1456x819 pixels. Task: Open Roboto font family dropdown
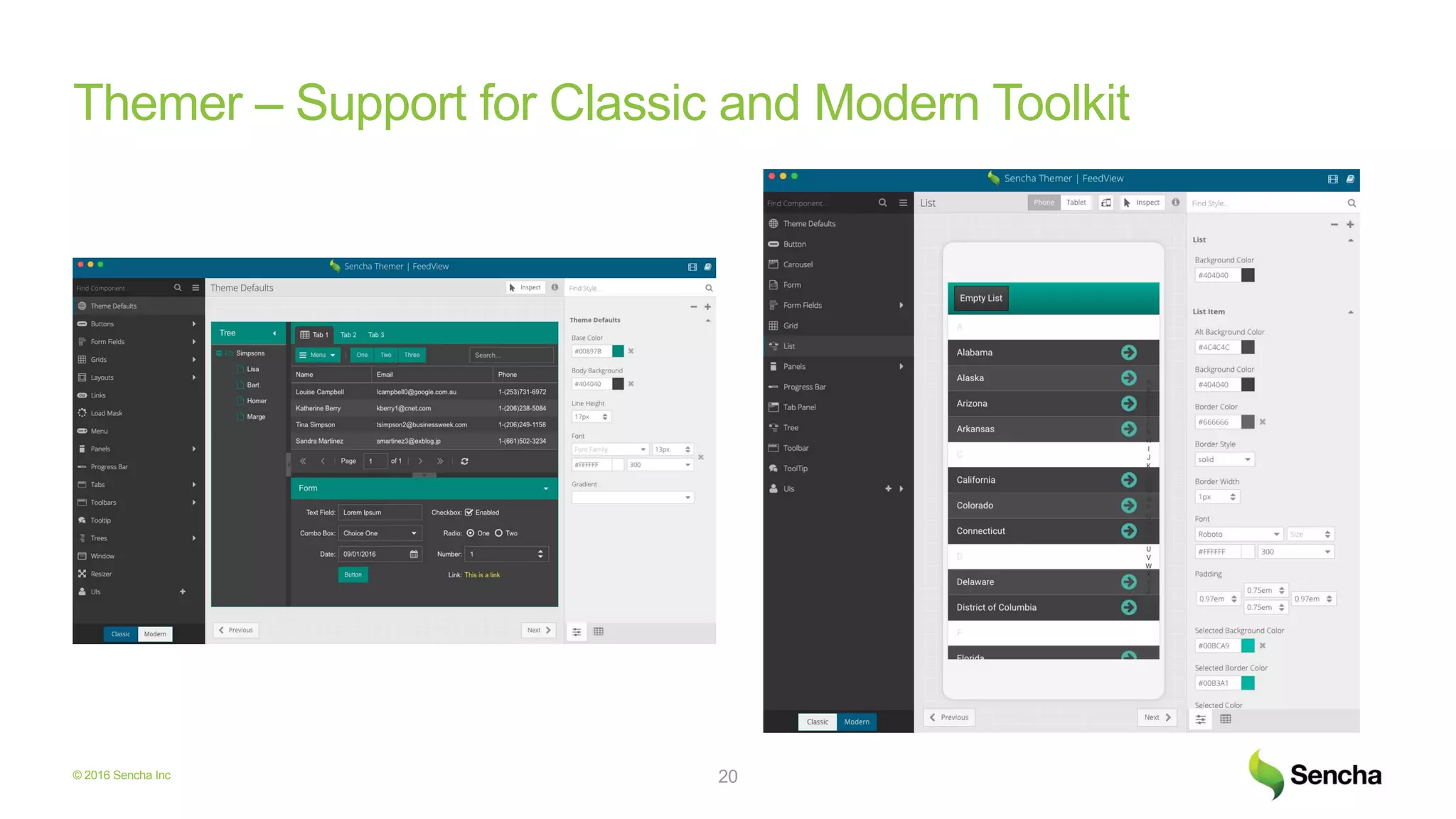coord(1239,534)
